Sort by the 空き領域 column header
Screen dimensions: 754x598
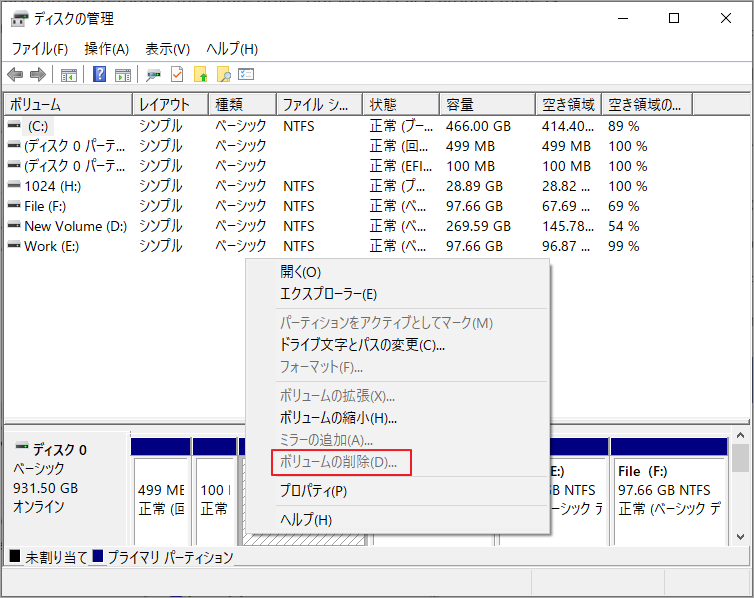568,104
